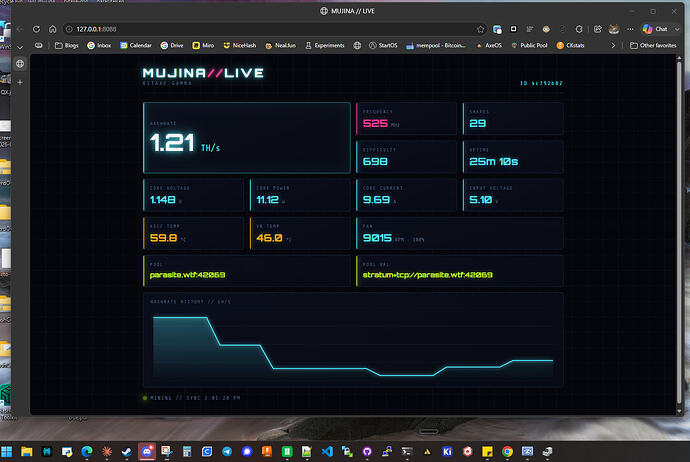The height and width of the screenshot is (462, 690).
Task: Open the Copilot Chat button
Action: [x=656, y=29]
